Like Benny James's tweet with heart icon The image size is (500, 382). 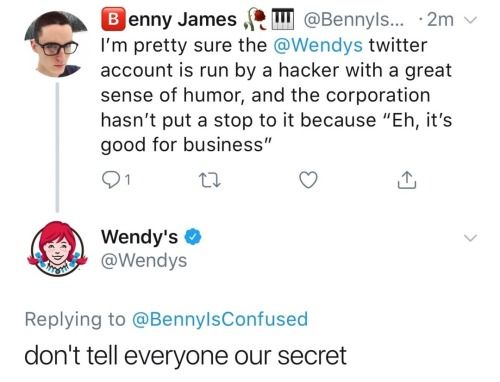point(308,180)
